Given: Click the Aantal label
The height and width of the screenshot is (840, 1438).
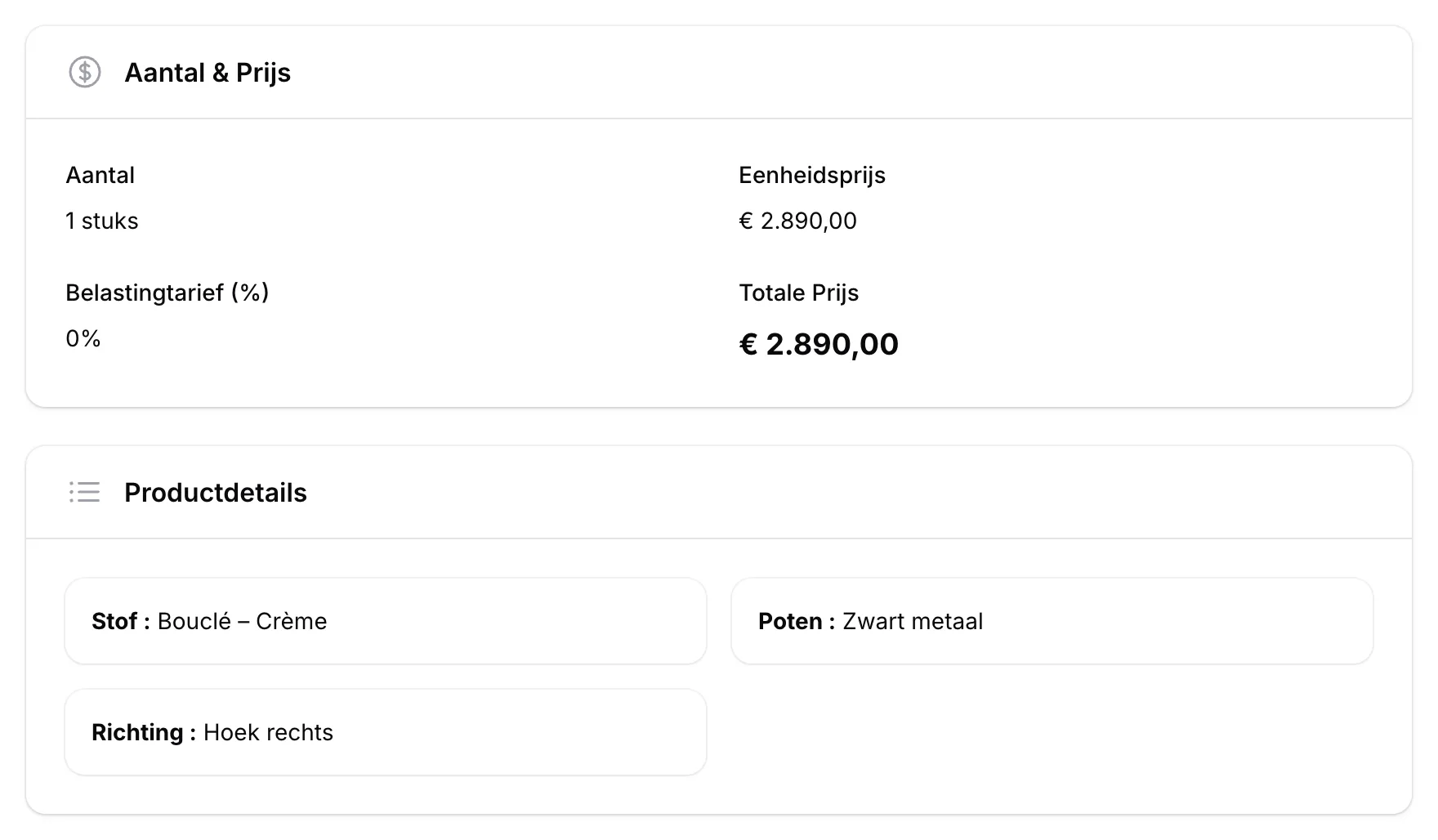Looking at the screenshot, I should [100, 175].
